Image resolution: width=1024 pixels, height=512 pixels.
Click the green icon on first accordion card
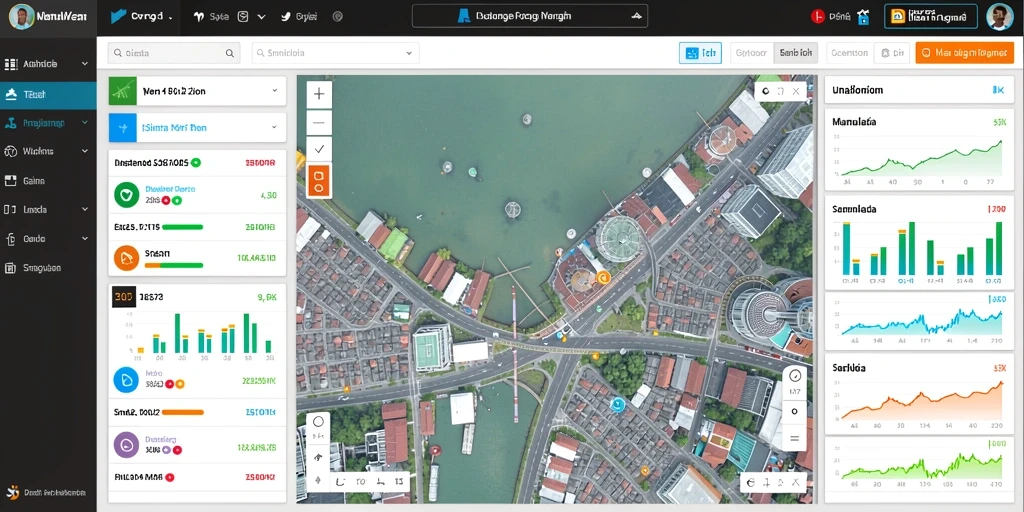coord(123,91)
